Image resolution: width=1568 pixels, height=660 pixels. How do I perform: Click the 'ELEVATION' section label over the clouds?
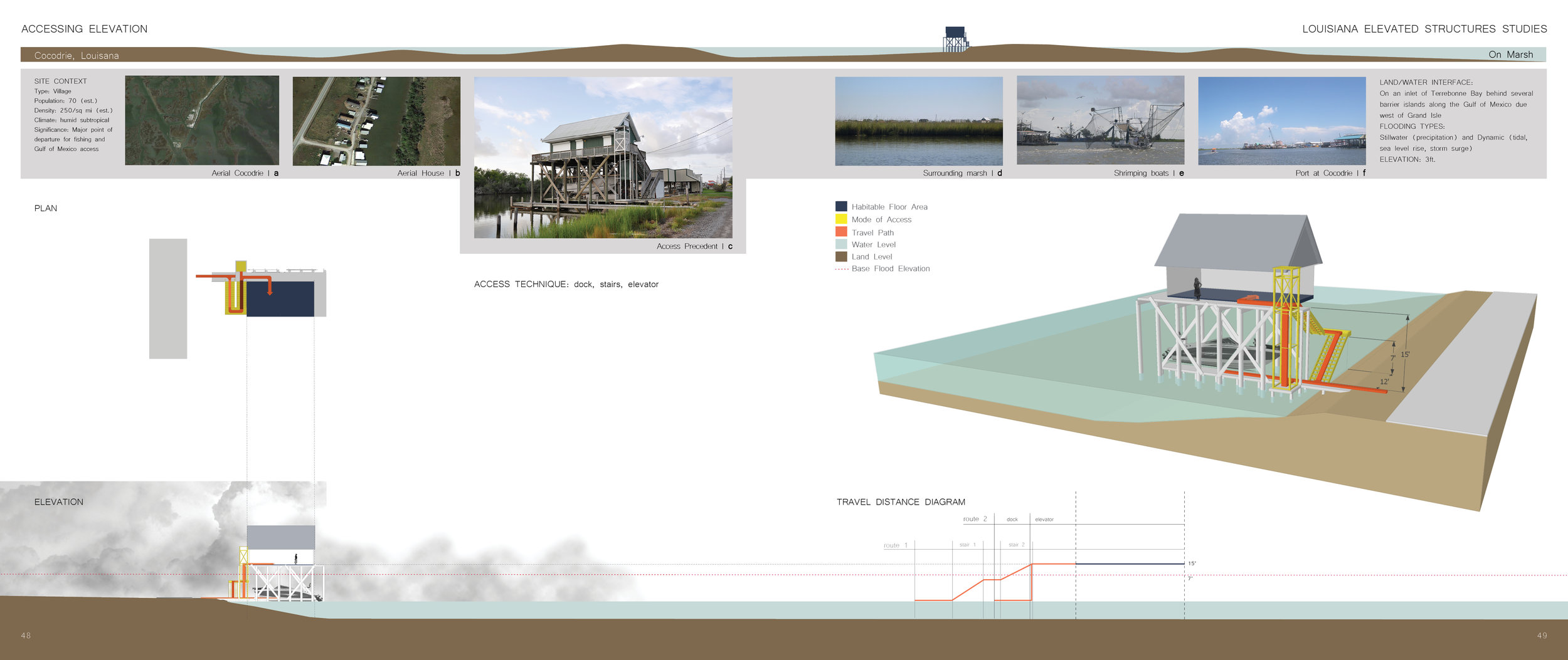point(59,502)
